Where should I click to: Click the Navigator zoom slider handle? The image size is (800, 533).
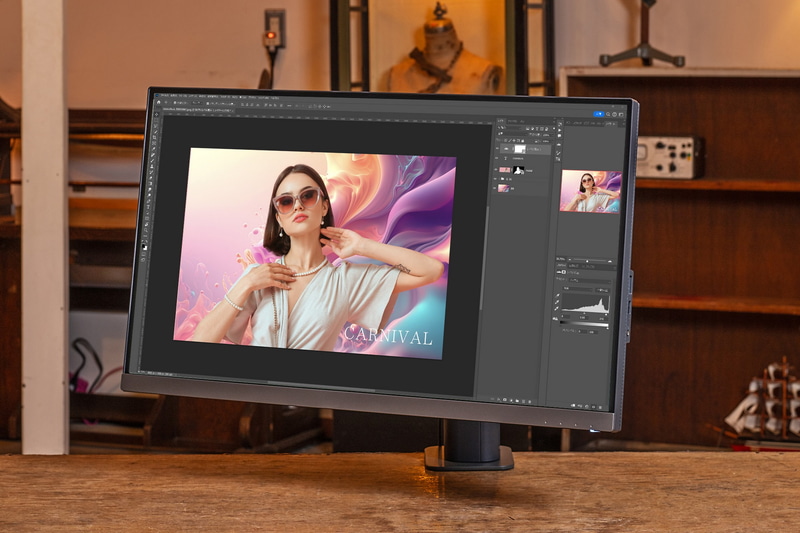tap(587, 261)
